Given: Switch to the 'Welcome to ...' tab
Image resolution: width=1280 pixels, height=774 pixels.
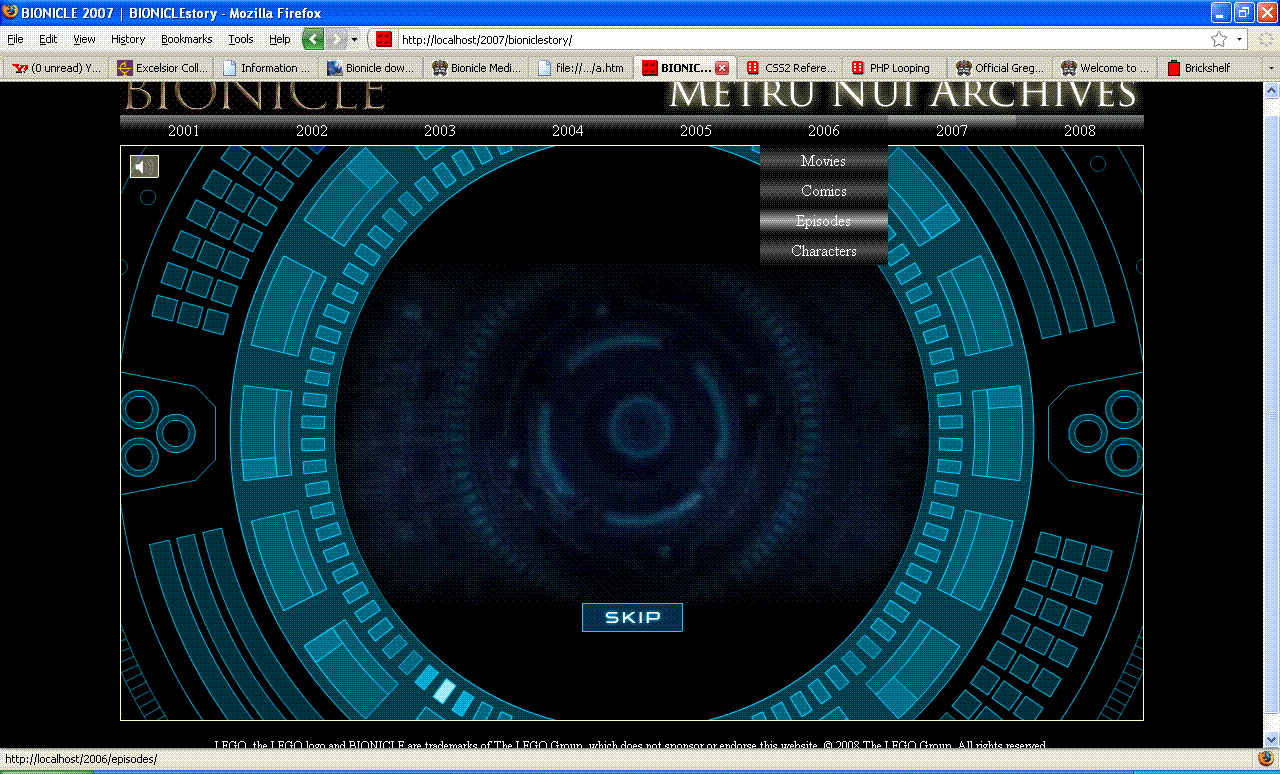Looking at the screenshot, I should coord(1105,68).
